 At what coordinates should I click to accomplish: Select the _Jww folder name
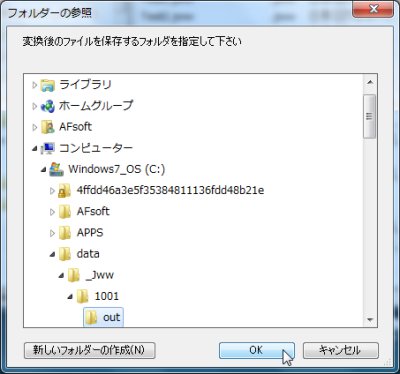100,275
